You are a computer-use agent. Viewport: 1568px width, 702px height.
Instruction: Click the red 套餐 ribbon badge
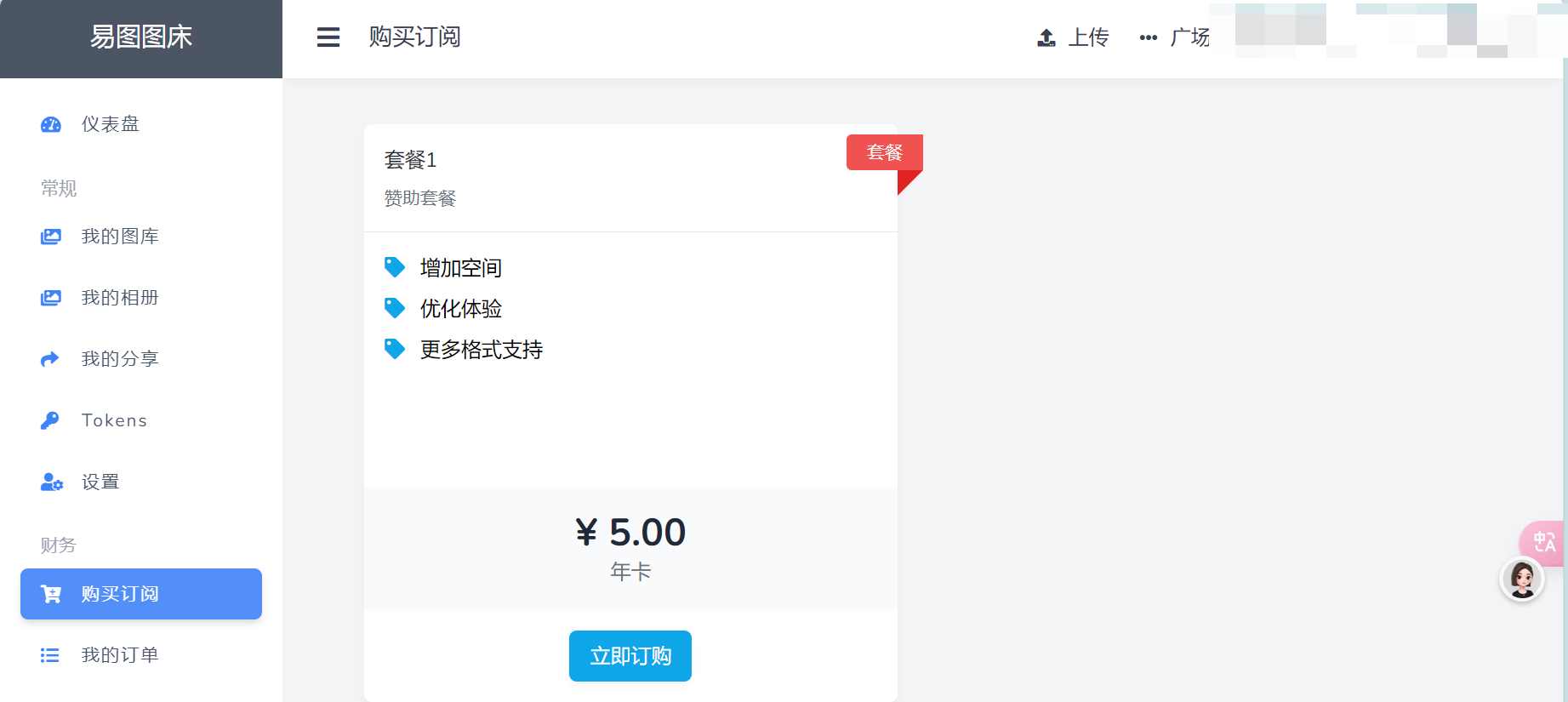(885, 152)
